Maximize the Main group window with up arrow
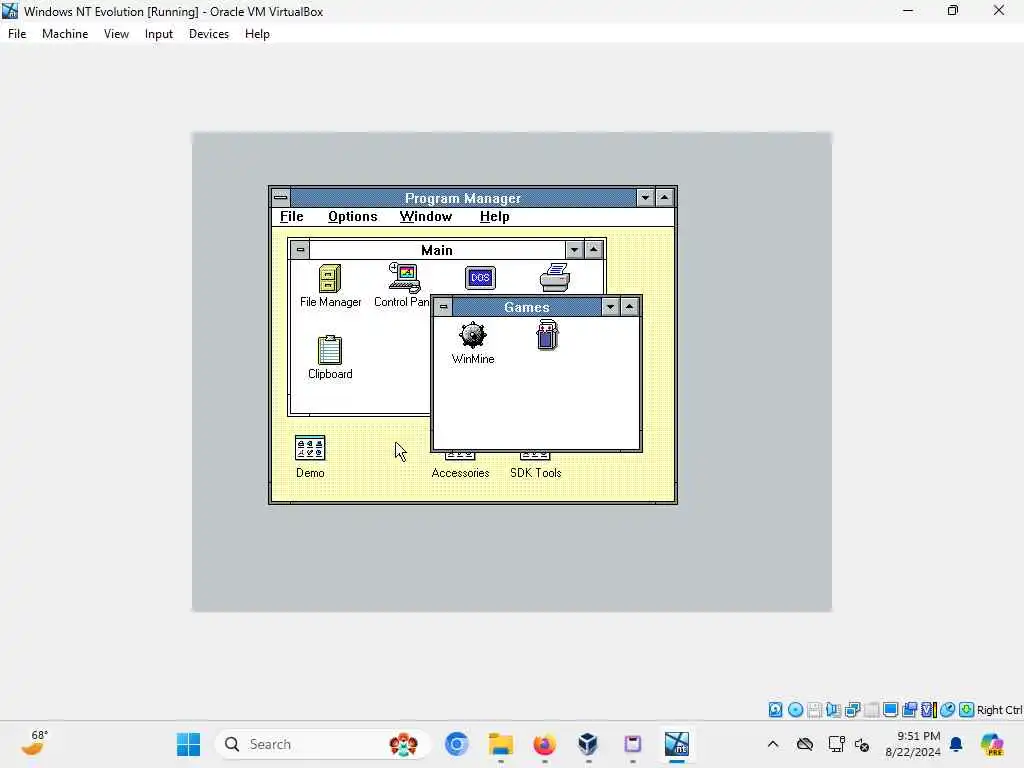1024x768 pixels. pyautogui.click(x=594, y=249)
